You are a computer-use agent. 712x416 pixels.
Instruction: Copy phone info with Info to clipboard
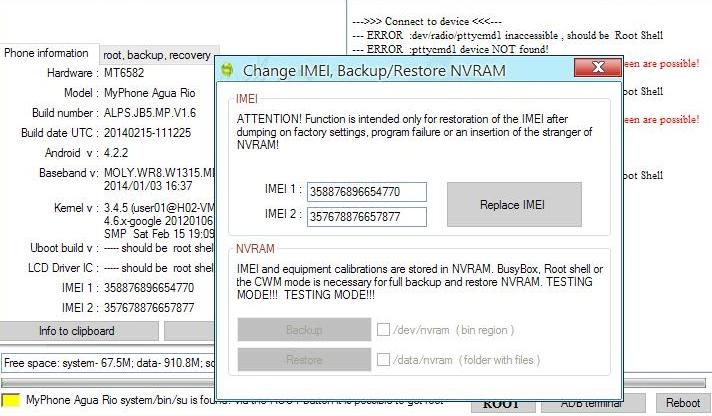coord(77,331)
